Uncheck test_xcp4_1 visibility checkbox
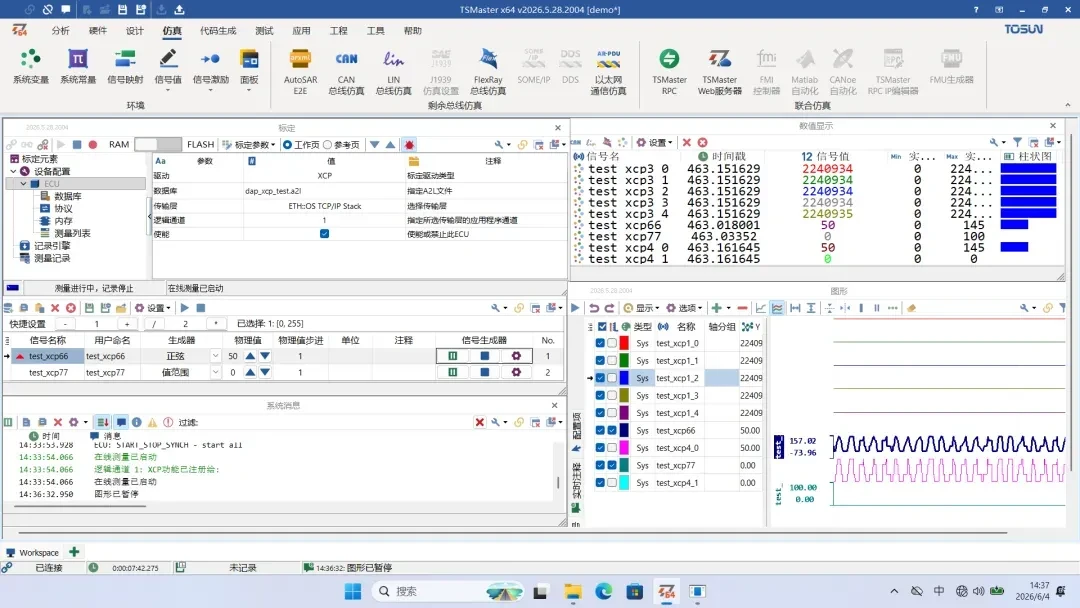The image size is (1080, 608). (600, 483)
